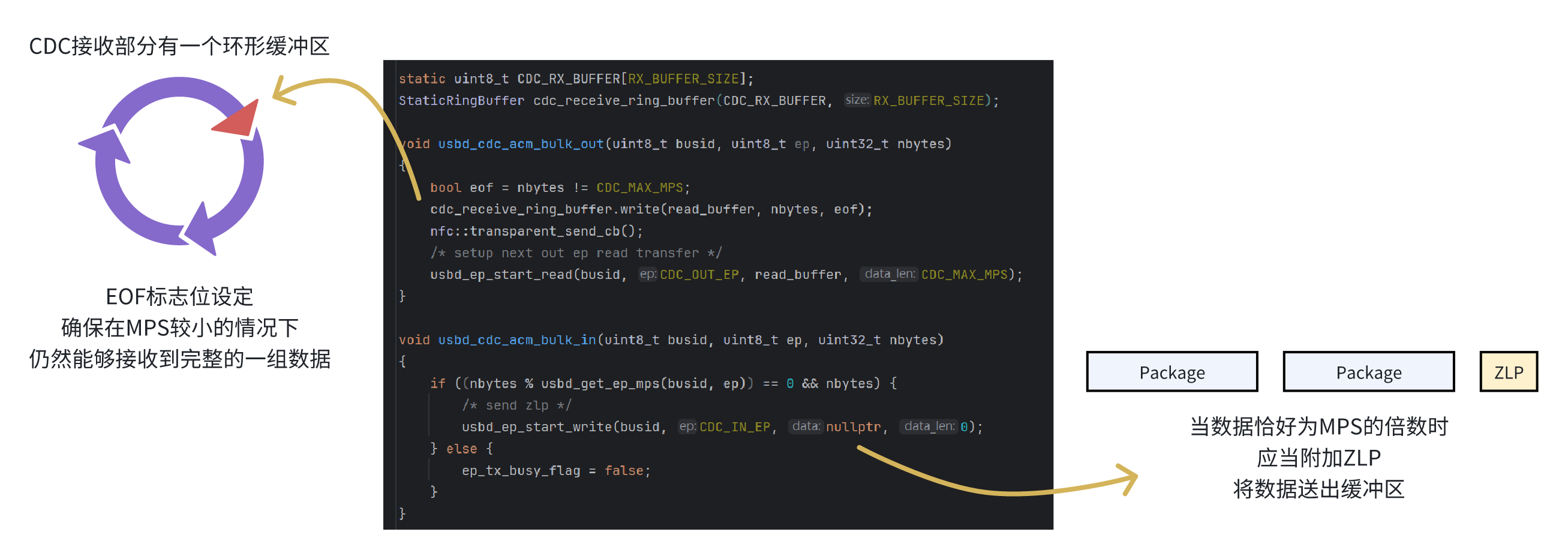Click the Package box beside the ZLP box

1368,371
